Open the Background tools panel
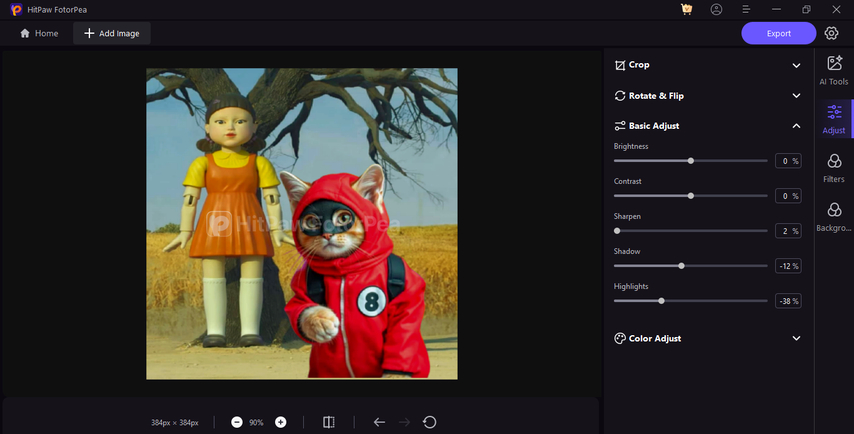854x434 pixels. [834, 215]
